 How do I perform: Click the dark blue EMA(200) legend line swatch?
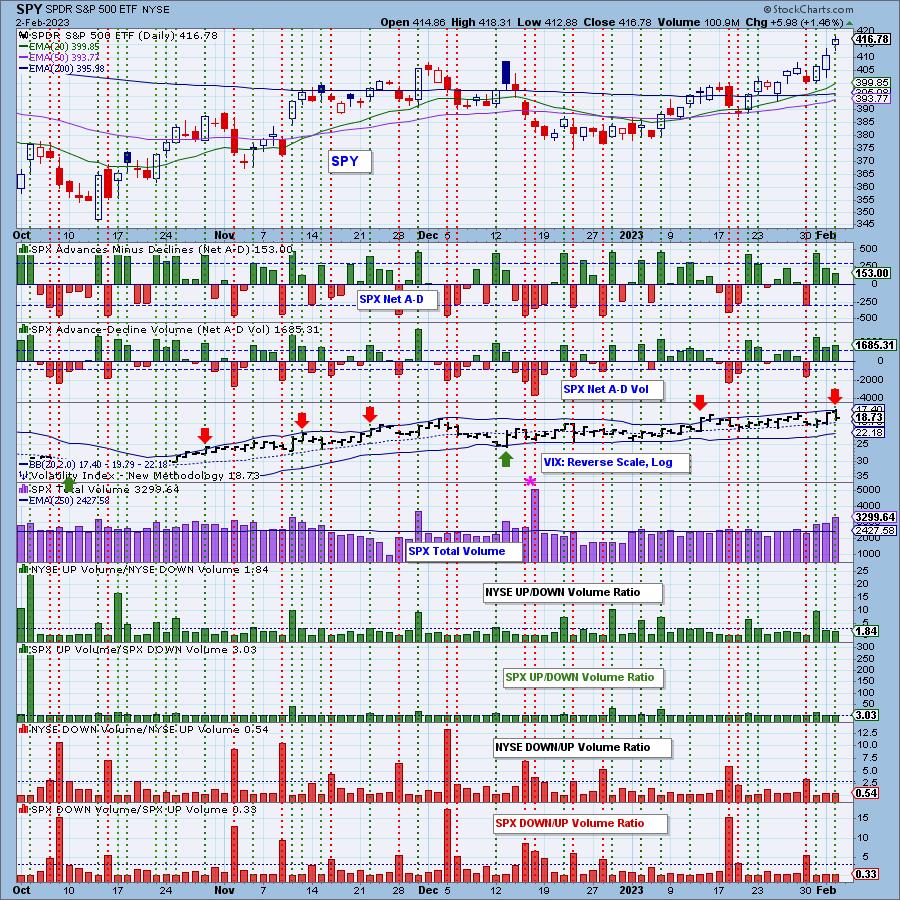pos(24,68)
